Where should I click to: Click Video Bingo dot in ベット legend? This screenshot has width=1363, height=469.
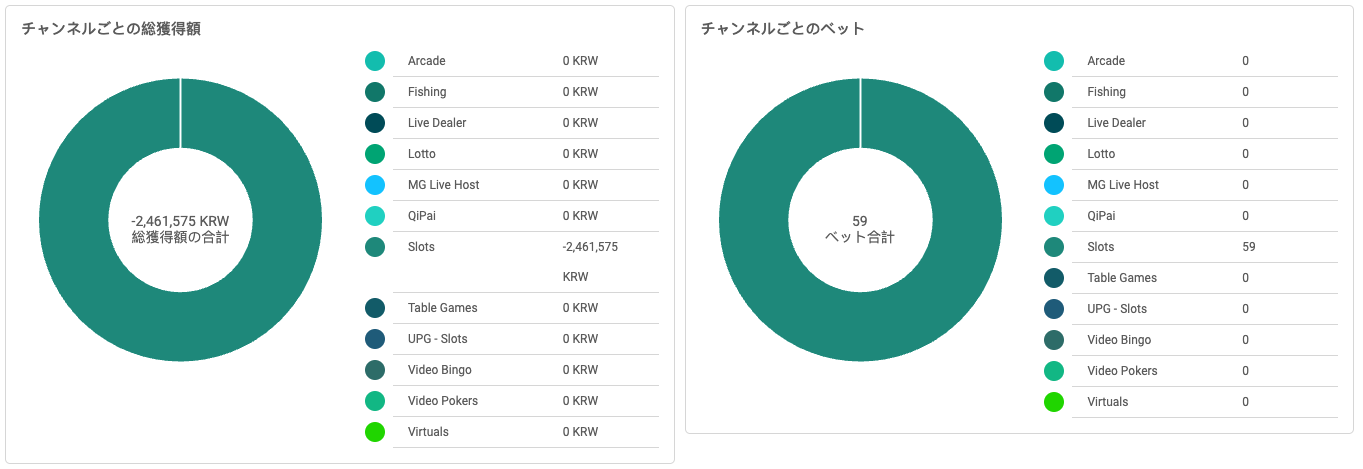pyautogui.click(x=1054, y=340)
